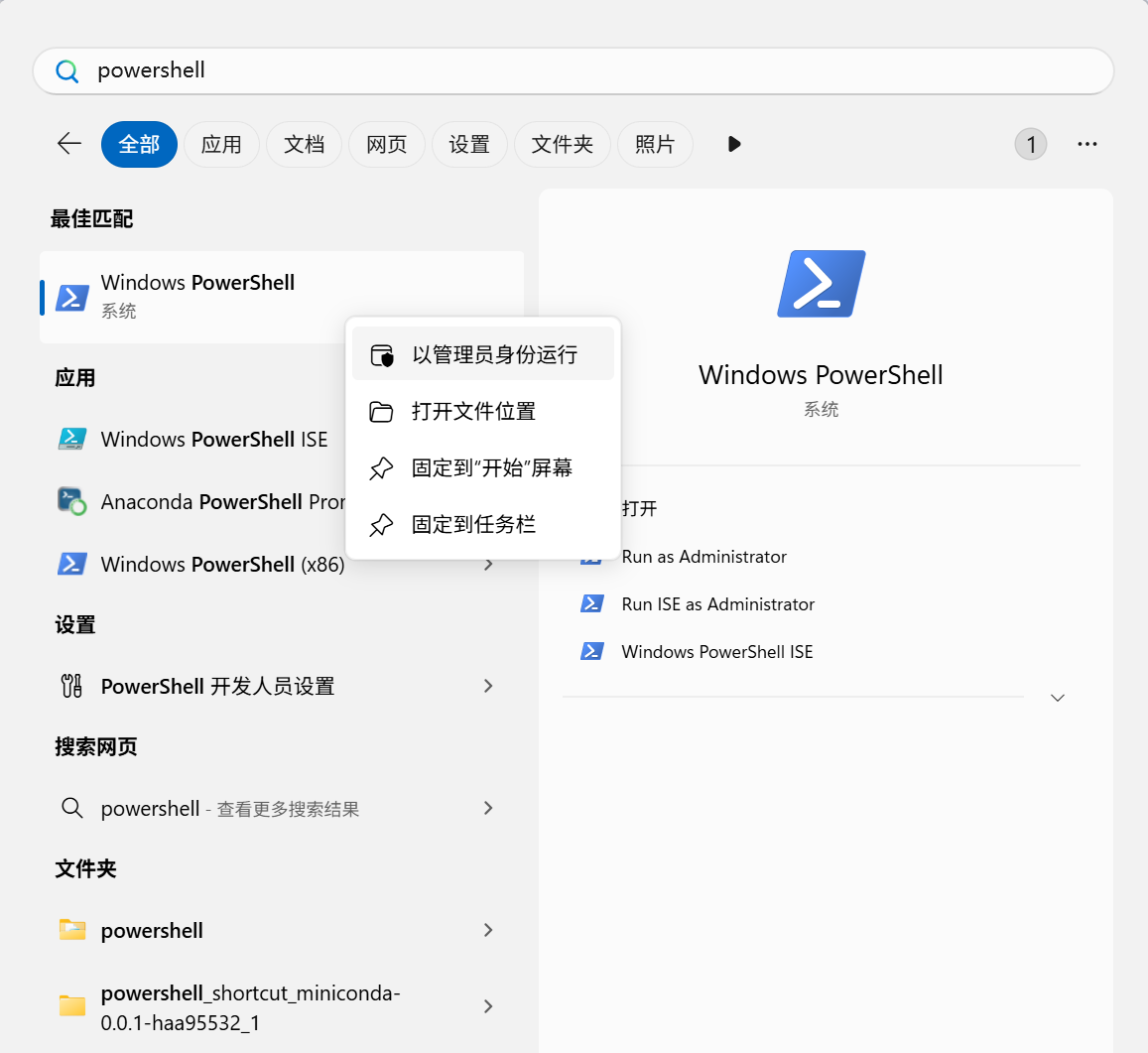Open the Anaconda PowerShell Prompt icon
The width and height of the screenshot is (1148, 1053).
click(x=72, y=501)
